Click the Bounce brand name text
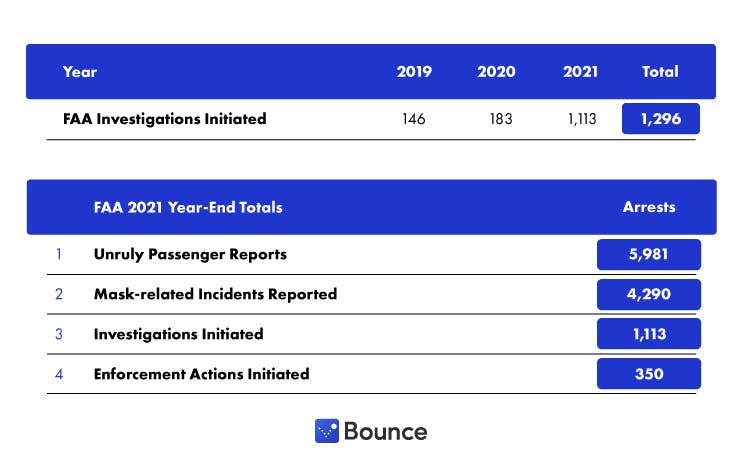The width and height of the screenshot is (742, 473). [x=385, y=432]
